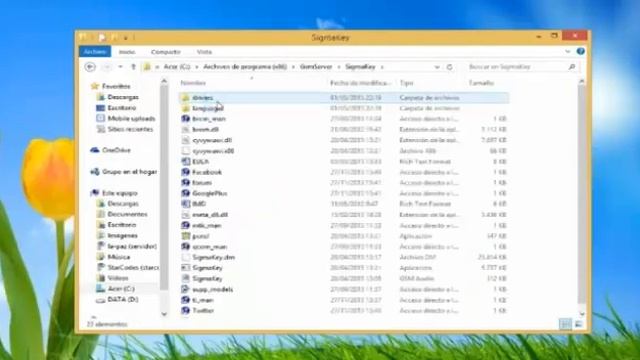
Task: Select the meta_dll.dll file name
Action: pyautogui.click(x=210, y=214)
